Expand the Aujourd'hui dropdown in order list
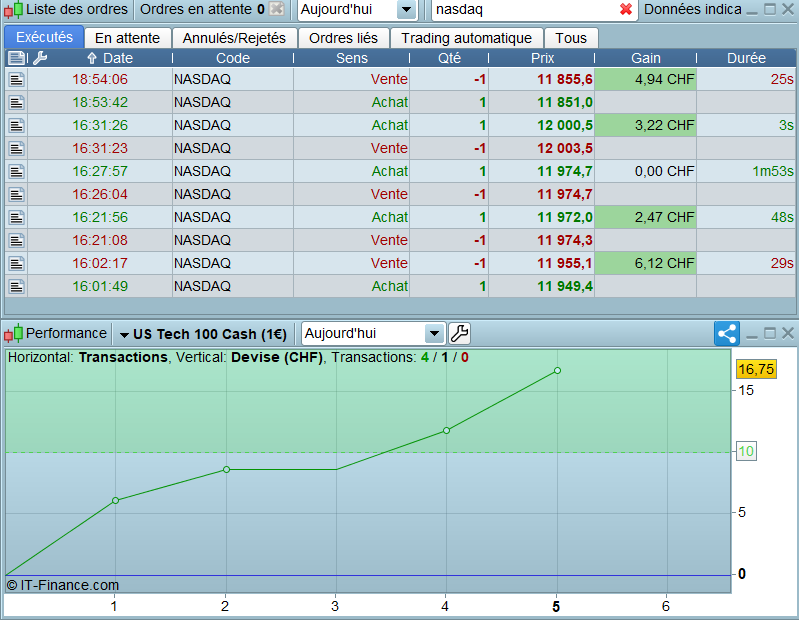The height and width of the screenshot is (620, 799). coord(405,10)
